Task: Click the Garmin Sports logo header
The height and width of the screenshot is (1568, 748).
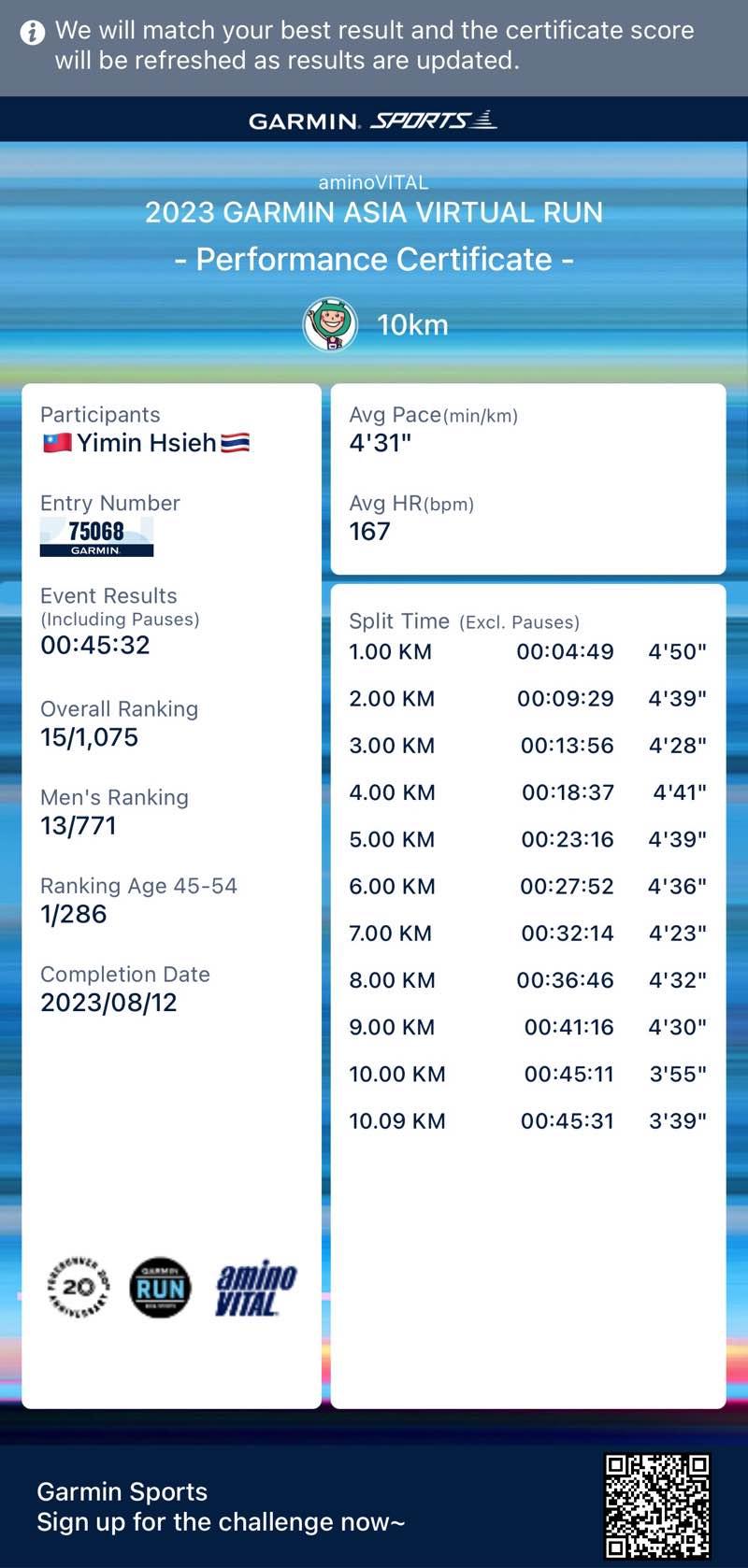Action: tap(373, 121)
